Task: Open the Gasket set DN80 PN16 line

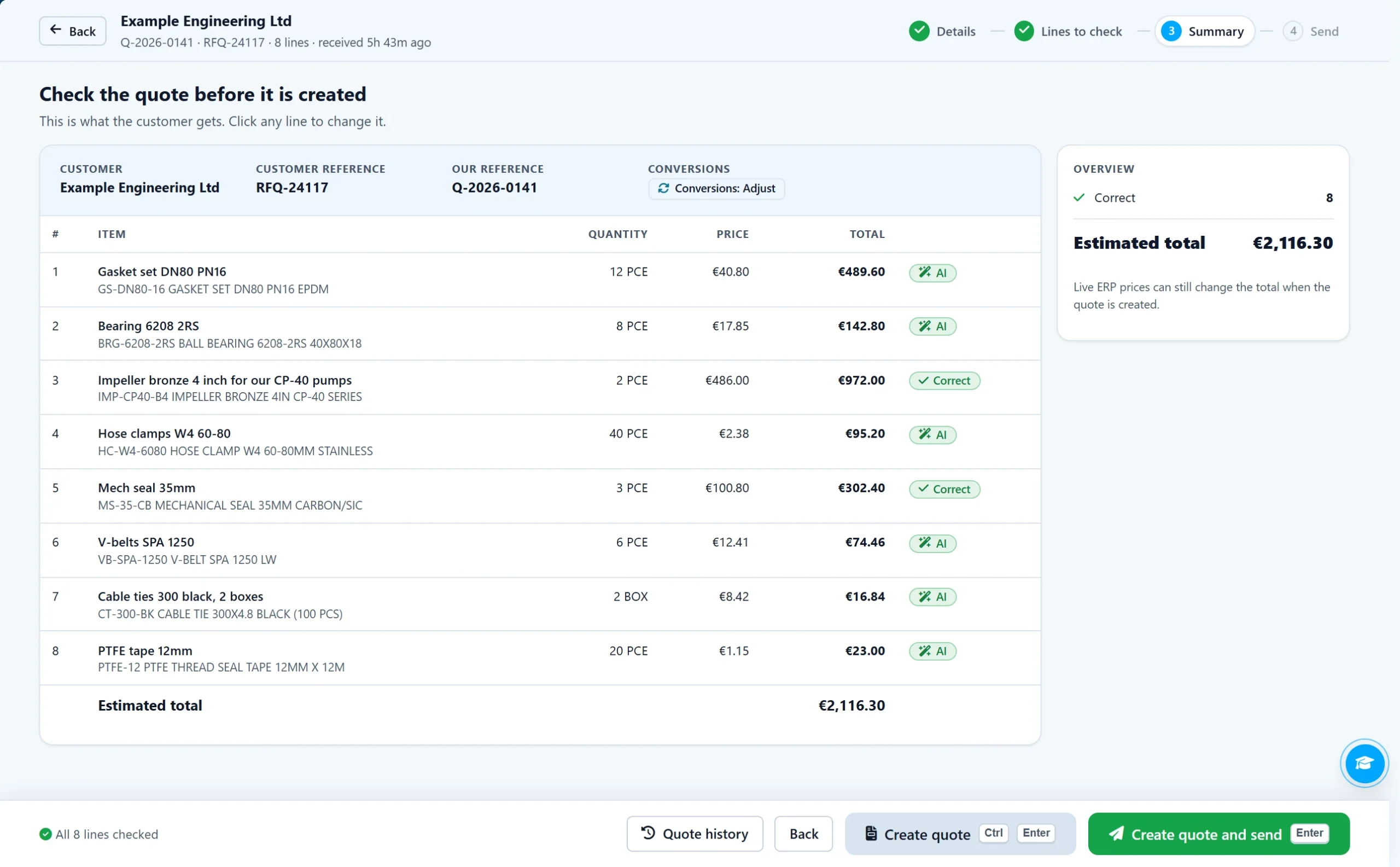Action: pos(540,280)
